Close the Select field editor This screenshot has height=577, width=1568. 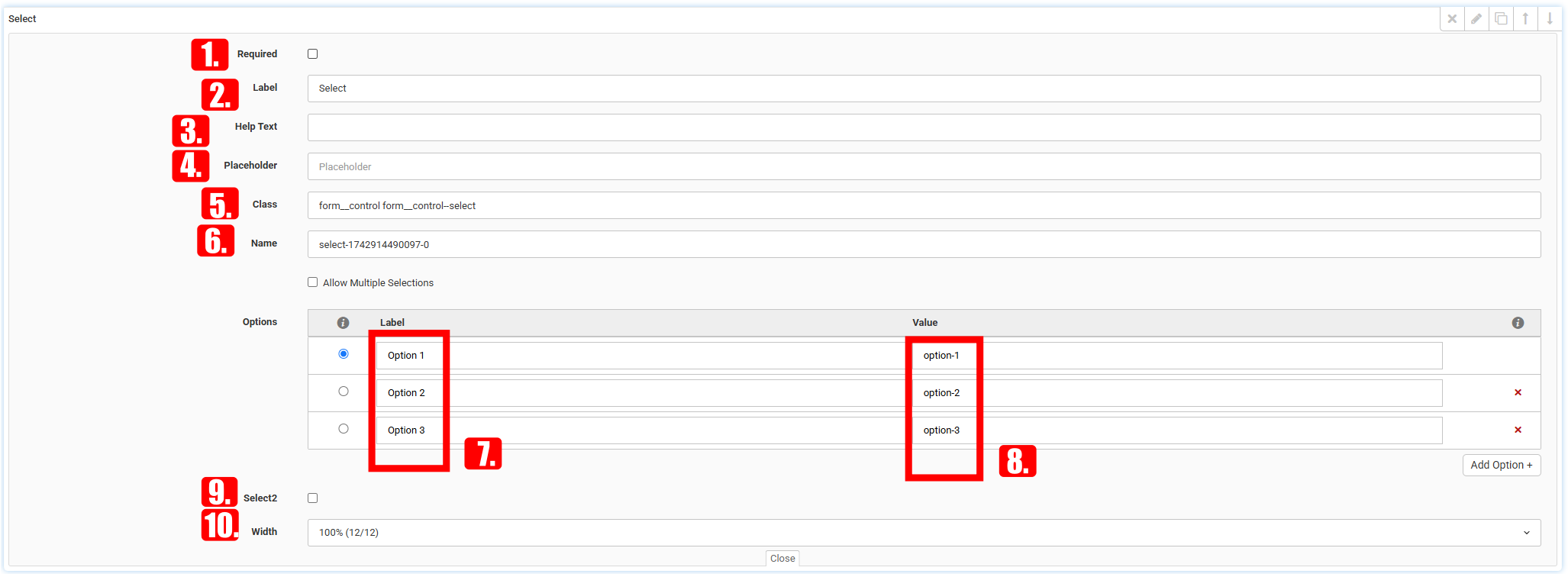point(782,559)
